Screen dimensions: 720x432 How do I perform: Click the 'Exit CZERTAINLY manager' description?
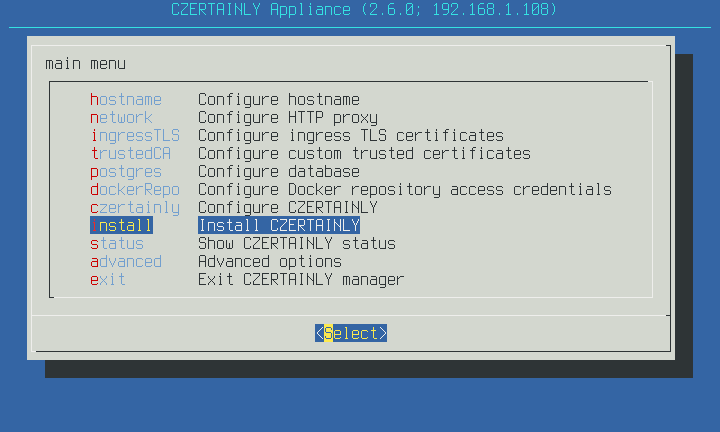[301, 279]
